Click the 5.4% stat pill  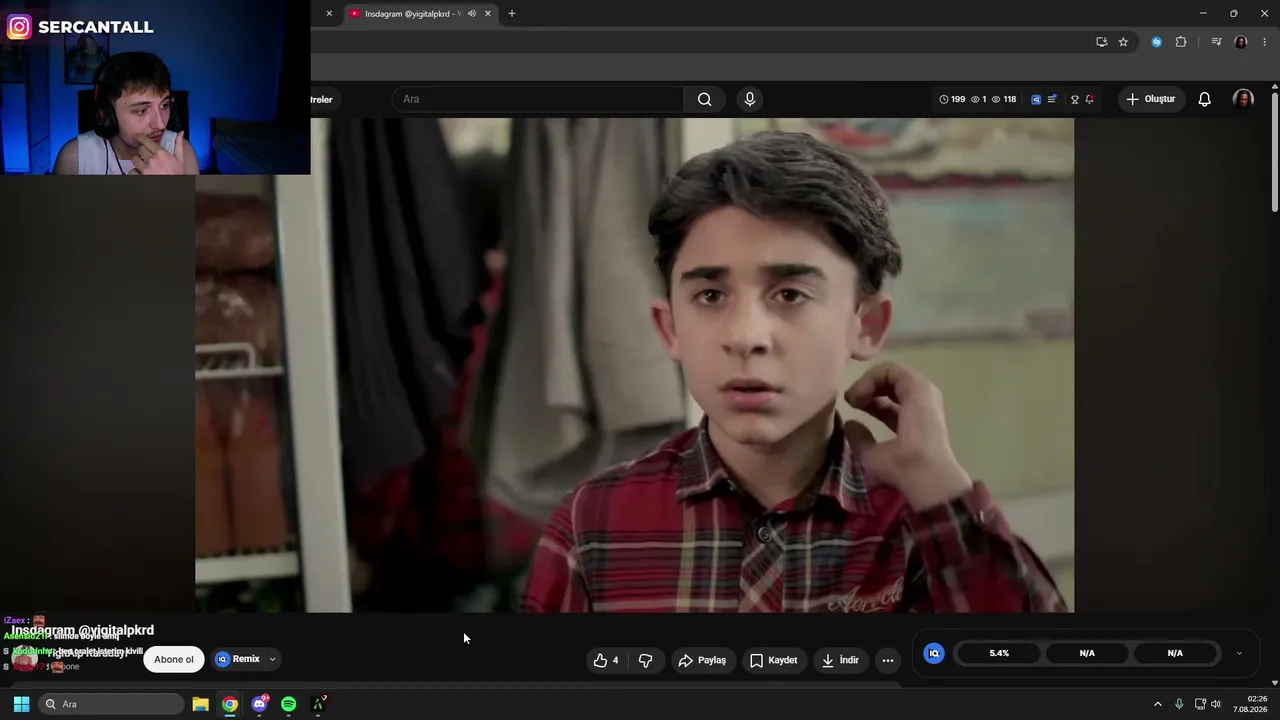(x=999, y=653)
